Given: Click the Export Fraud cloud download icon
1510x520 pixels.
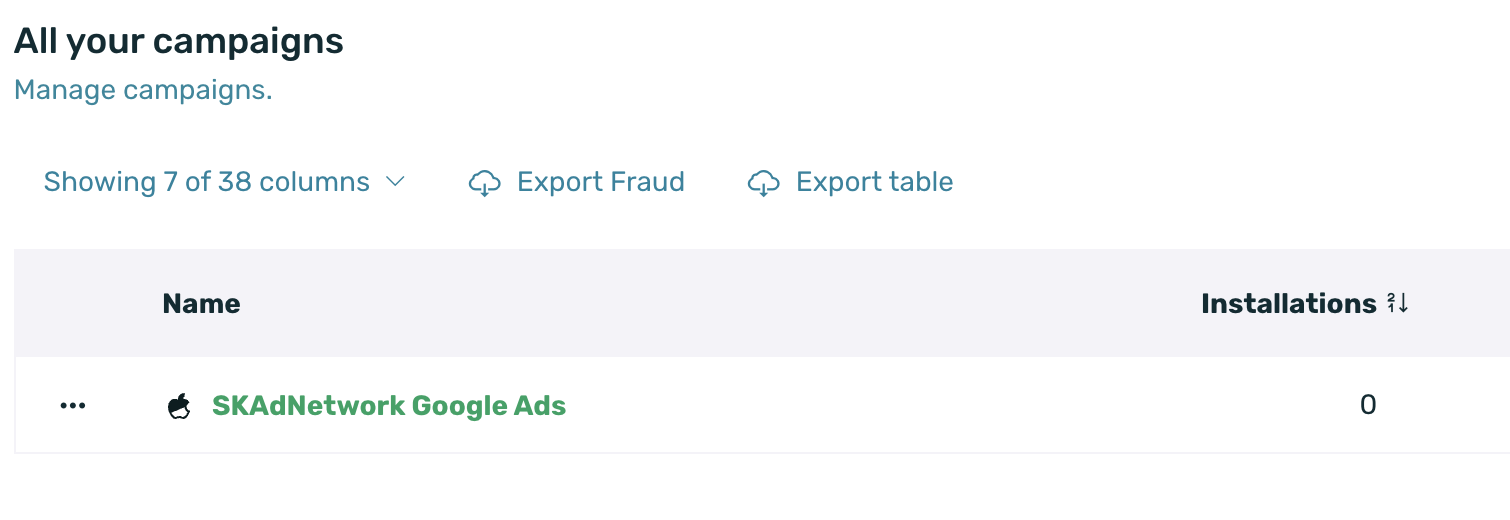Looking at the screenshot, I should click(x=485, y=183).
